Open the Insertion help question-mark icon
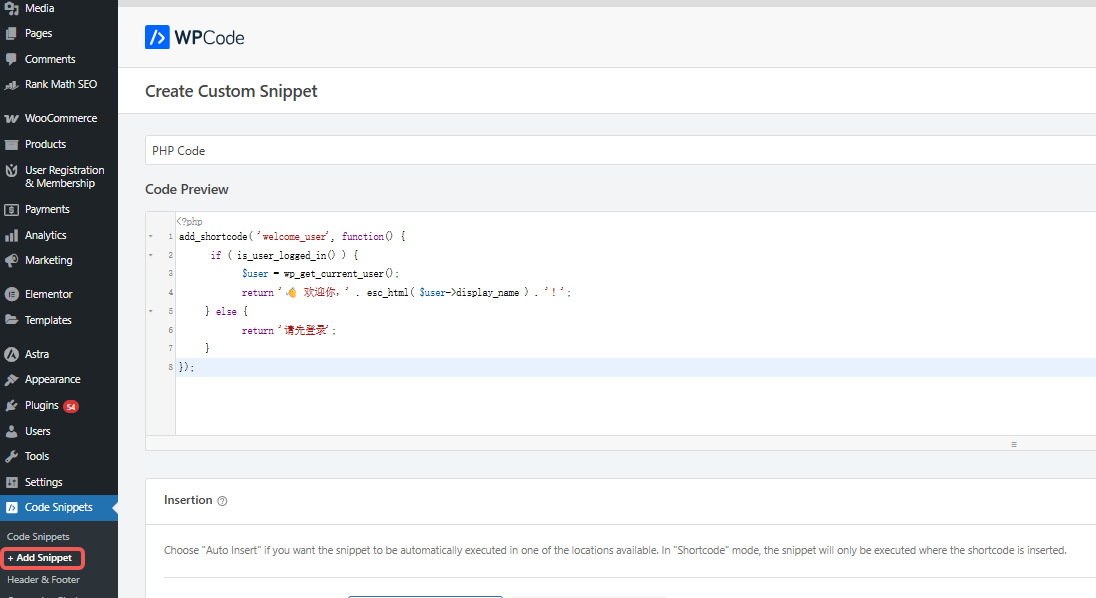This screenshot has width=1096, height=598. 222,501
